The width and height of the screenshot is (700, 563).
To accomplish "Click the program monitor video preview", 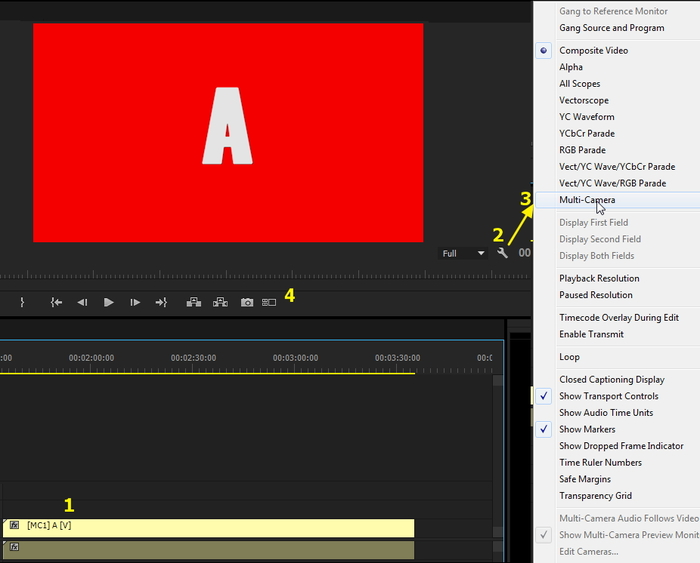I will click(228, 133).
